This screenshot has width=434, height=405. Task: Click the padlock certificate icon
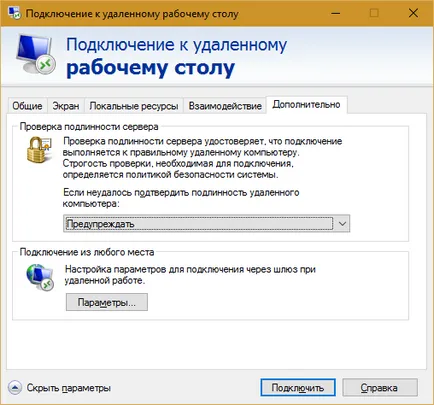(x=40, y=151)
